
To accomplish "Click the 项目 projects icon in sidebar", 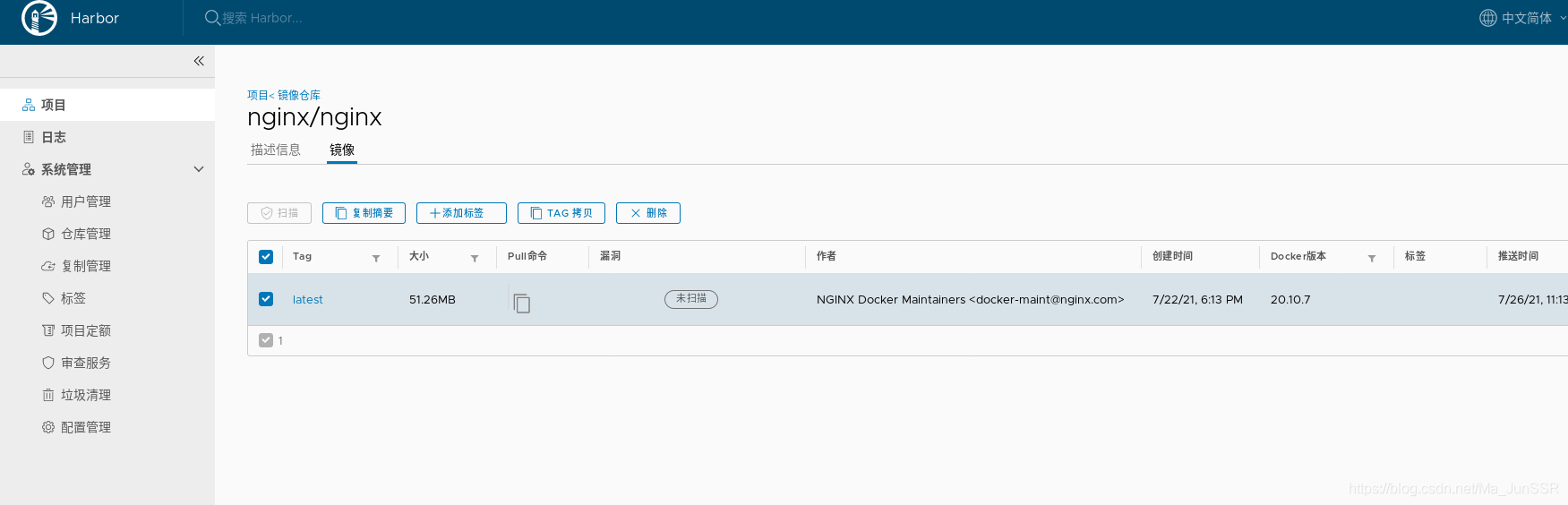I will [29, 105].
